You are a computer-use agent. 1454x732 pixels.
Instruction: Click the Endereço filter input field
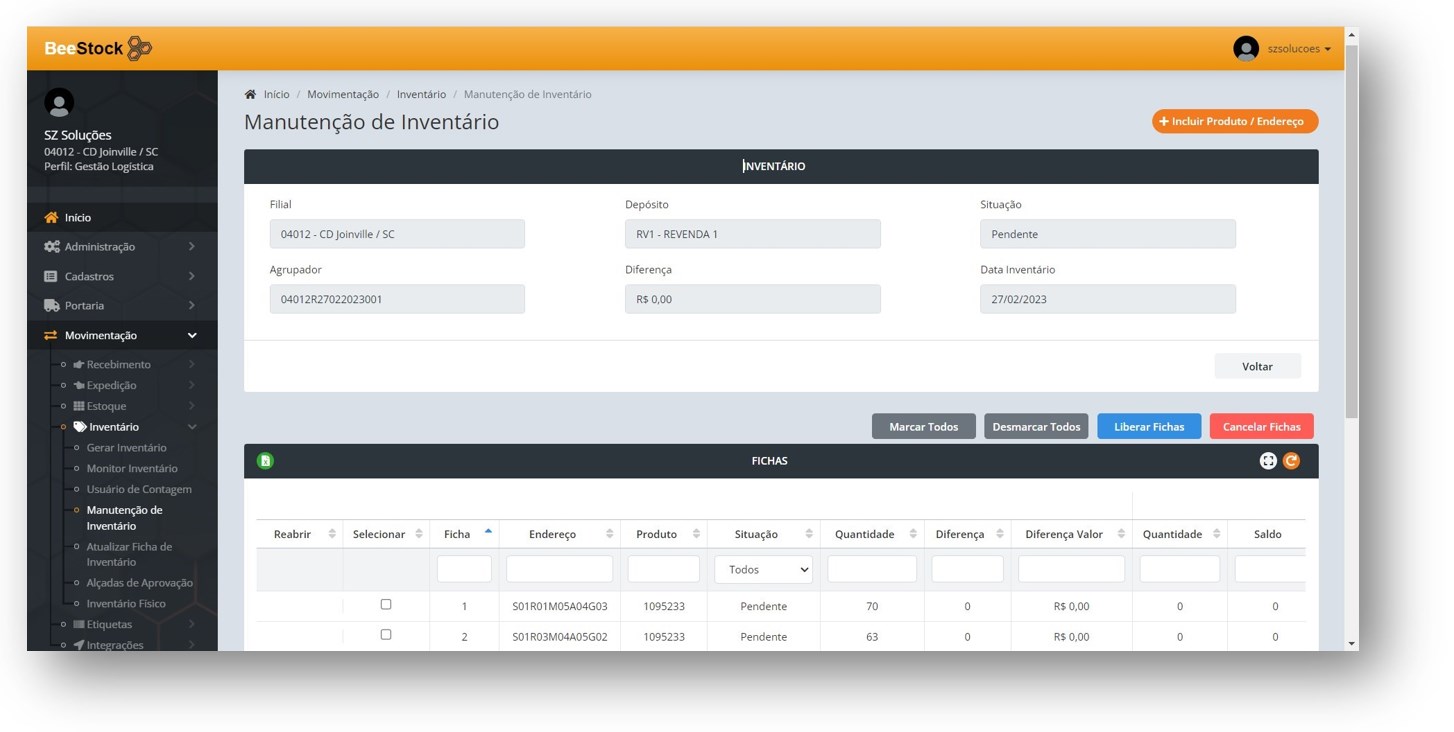[x=559, y=570]
